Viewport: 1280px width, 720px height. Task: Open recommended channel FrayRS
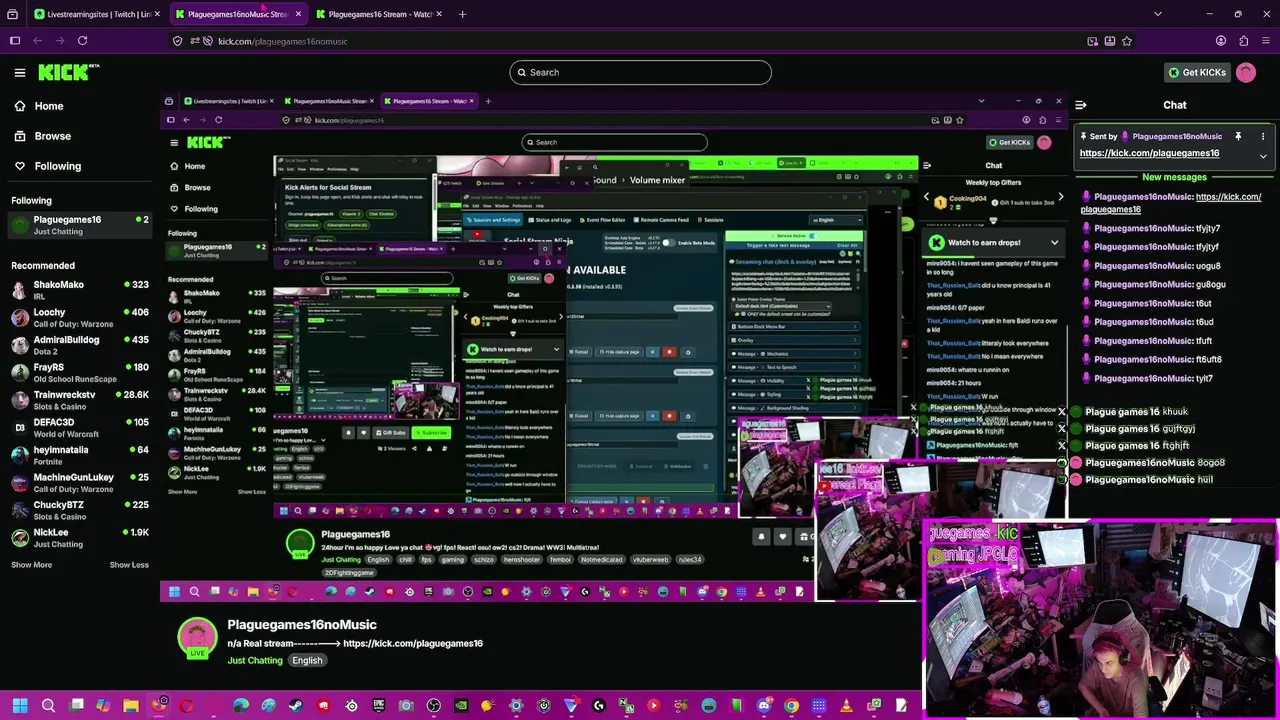point(80,373)
